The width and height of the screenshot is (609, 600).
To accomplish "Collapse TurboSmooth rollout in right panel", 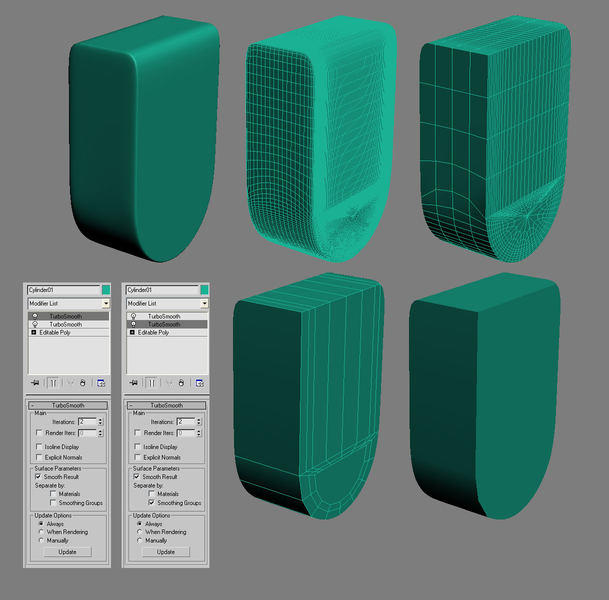I will pos(167,405).
